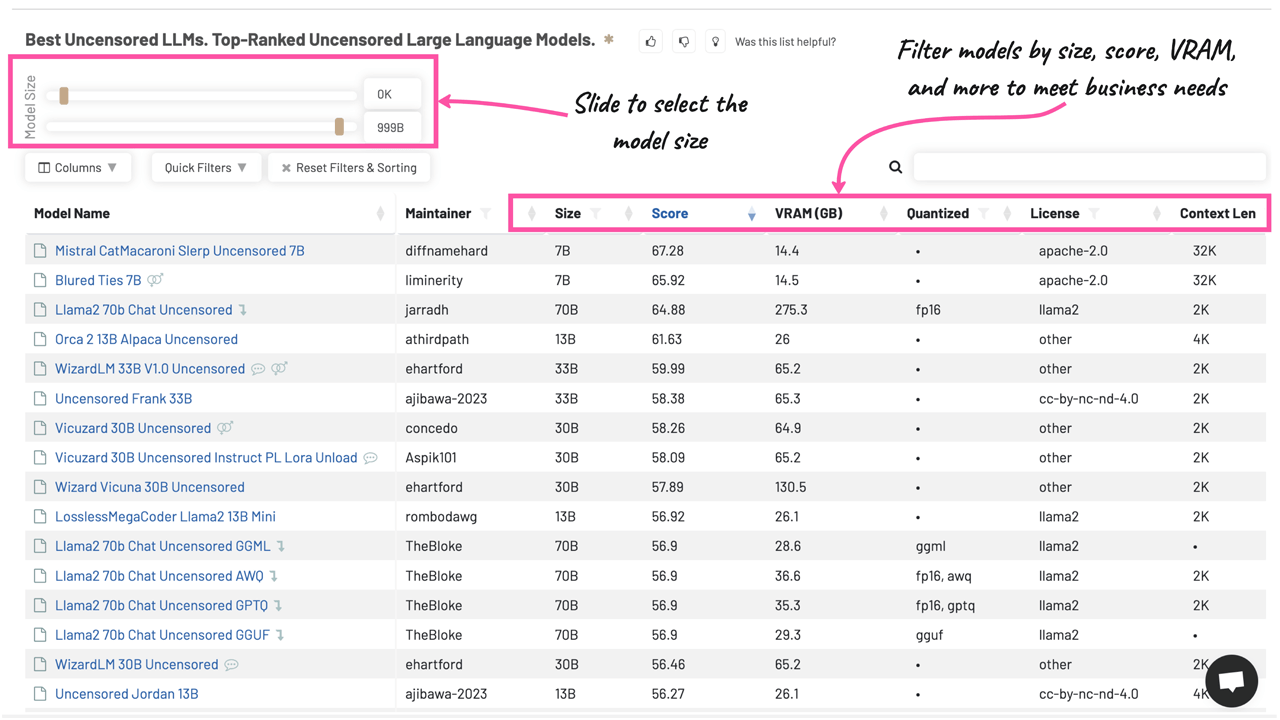Screen dimensions: 1280x720
Task: Sort table by the Score column header
Action: (x=669, y=214)
